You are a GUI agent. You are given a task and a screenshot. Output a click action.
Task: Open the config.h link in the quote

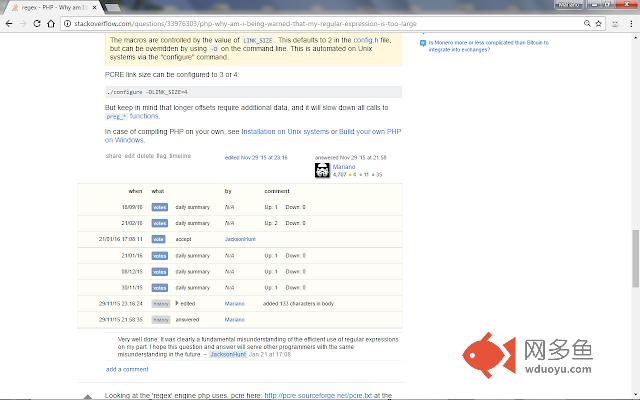tap(366, 40)
